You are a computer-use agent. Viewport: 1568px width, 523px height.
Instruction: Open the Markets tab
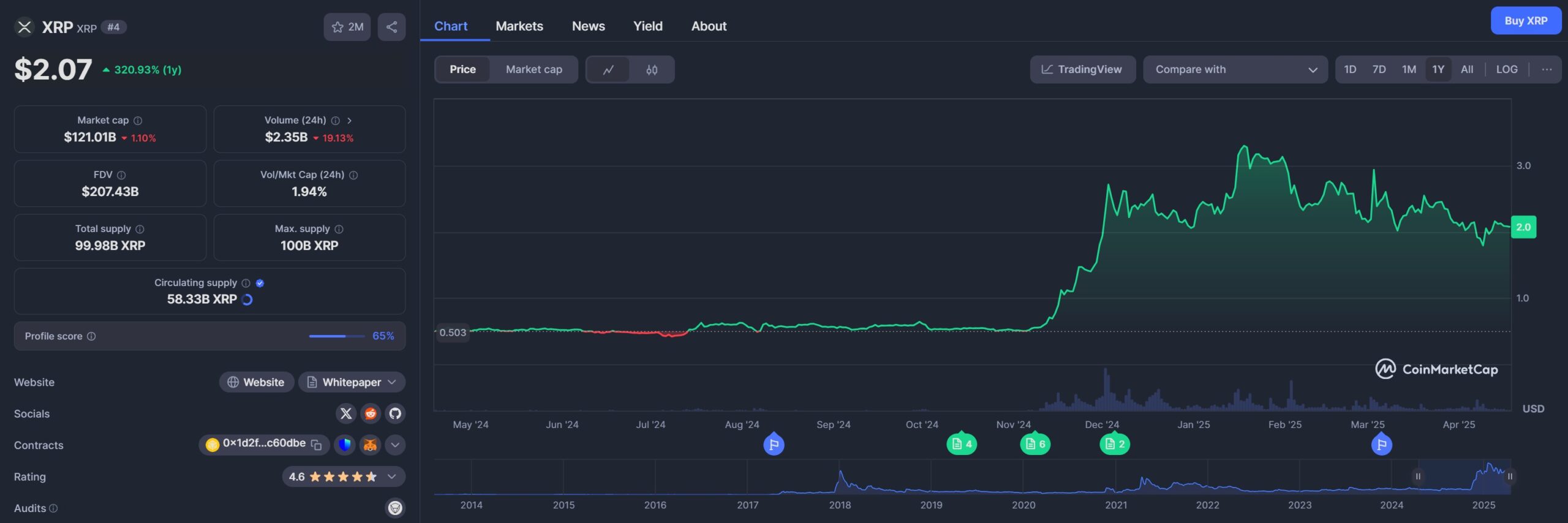tap(519, 26)
